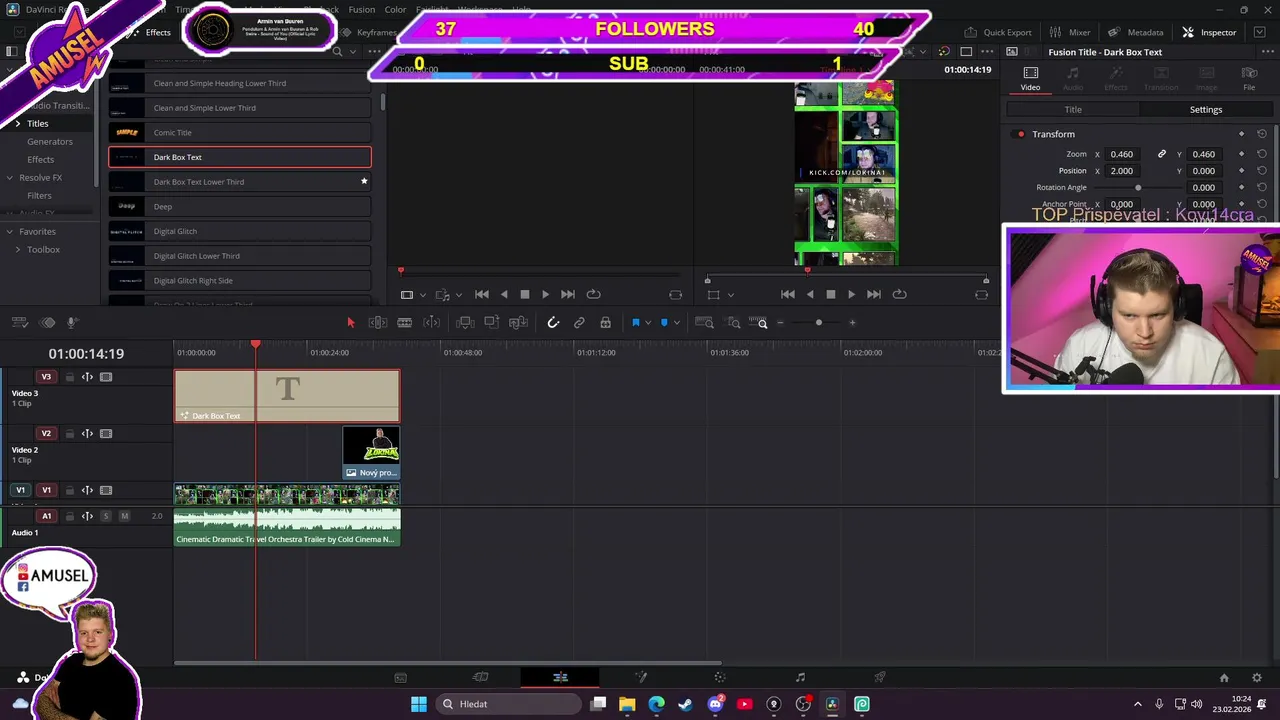Image resolution: width=1280 pixels, height=720 pixels.
Task: Reset the Transform section
Action: pyautogui.click(x=1262, y=134)
